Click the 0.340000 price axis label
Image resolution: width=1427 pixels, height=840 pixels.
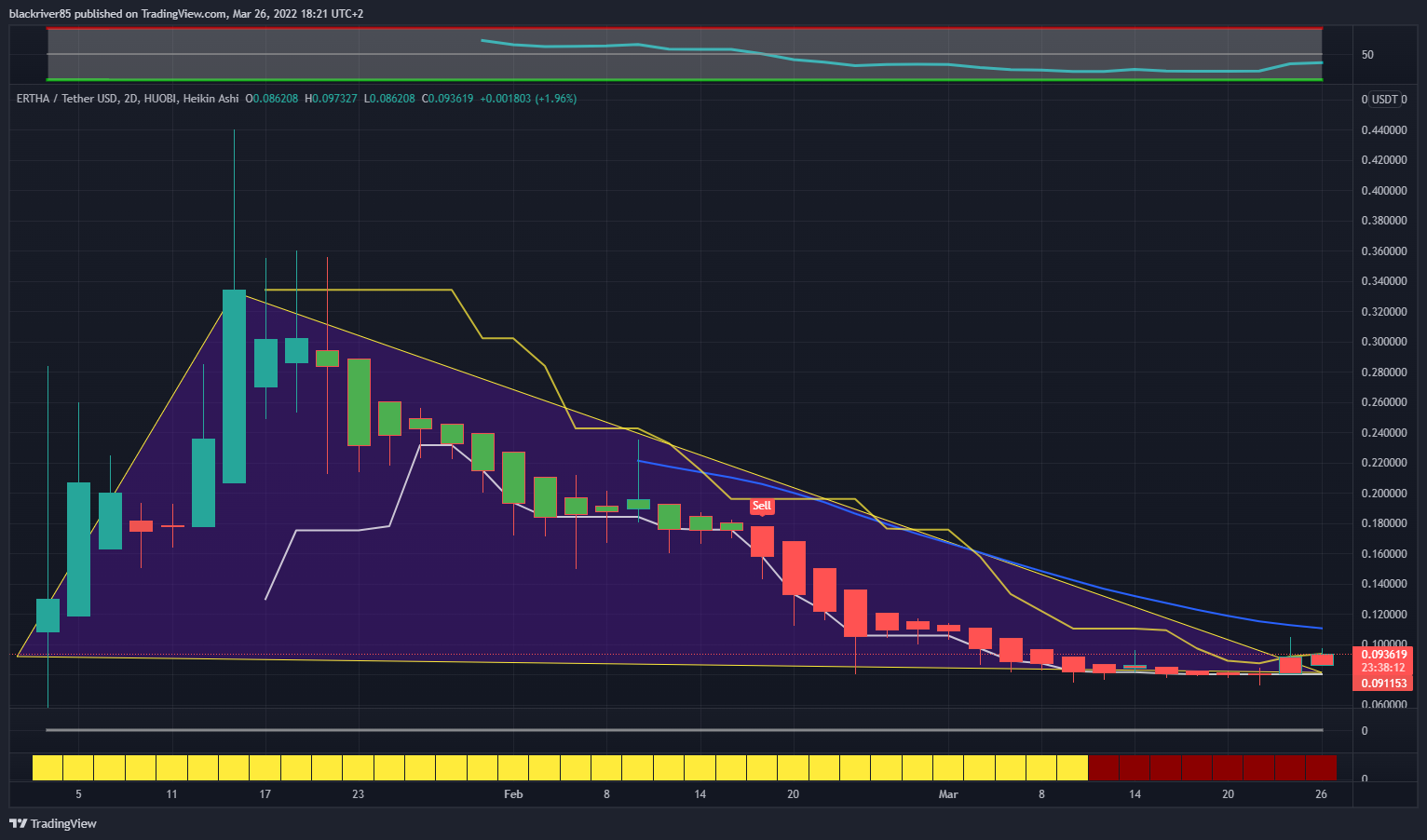[x=1384, y=281]
